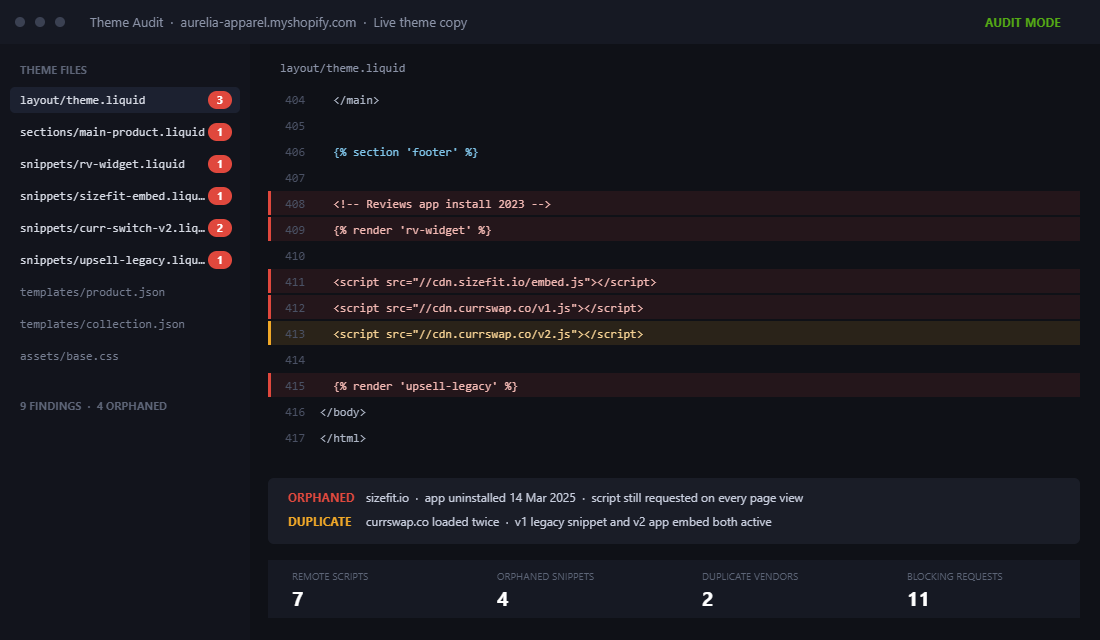Click the sizefit.io app uninstalled message

point(584,498)
